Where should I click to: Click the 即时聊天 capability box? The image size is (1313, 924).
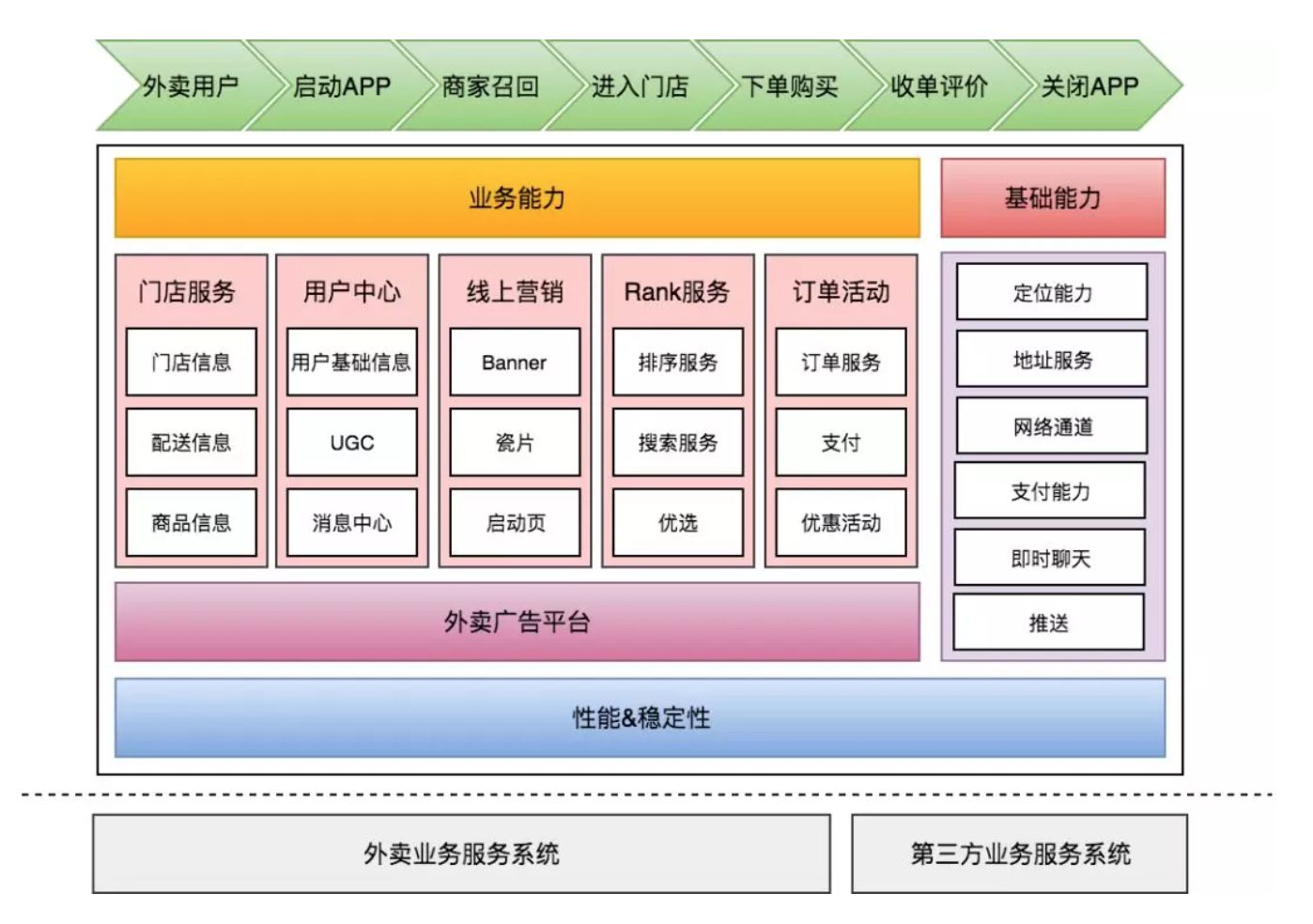[1052, 556]
